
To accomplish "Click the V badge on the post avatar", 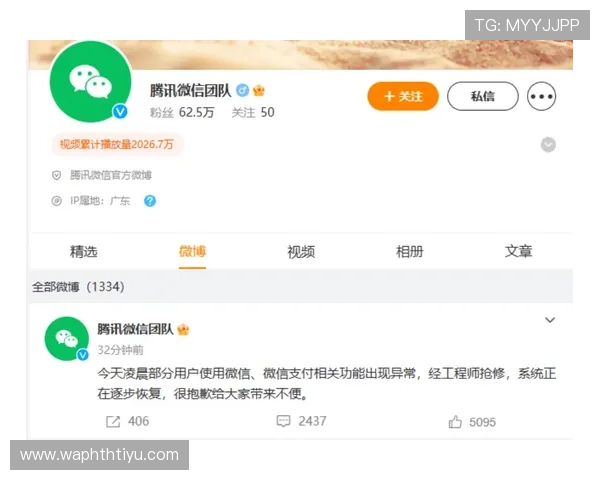I will (x=83, y=355).
